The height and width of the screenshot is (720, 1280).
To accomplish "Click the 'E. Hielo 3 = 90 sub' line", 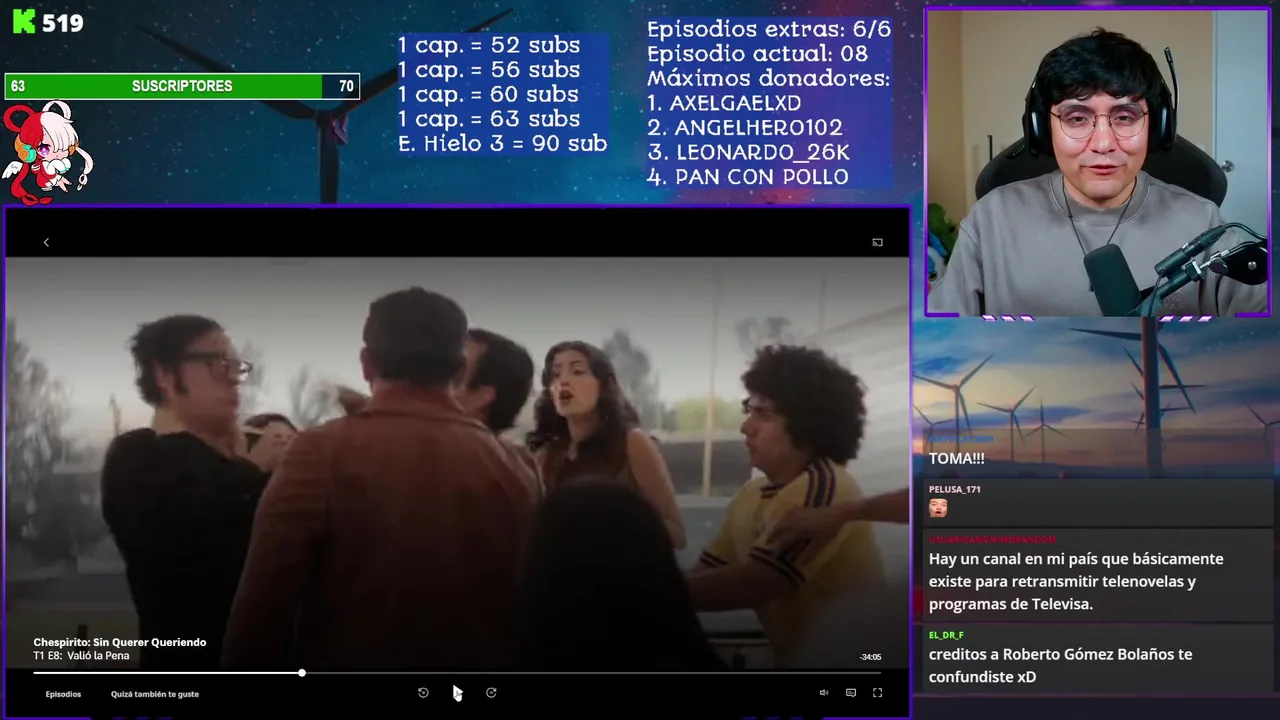I will click(502, 143).
